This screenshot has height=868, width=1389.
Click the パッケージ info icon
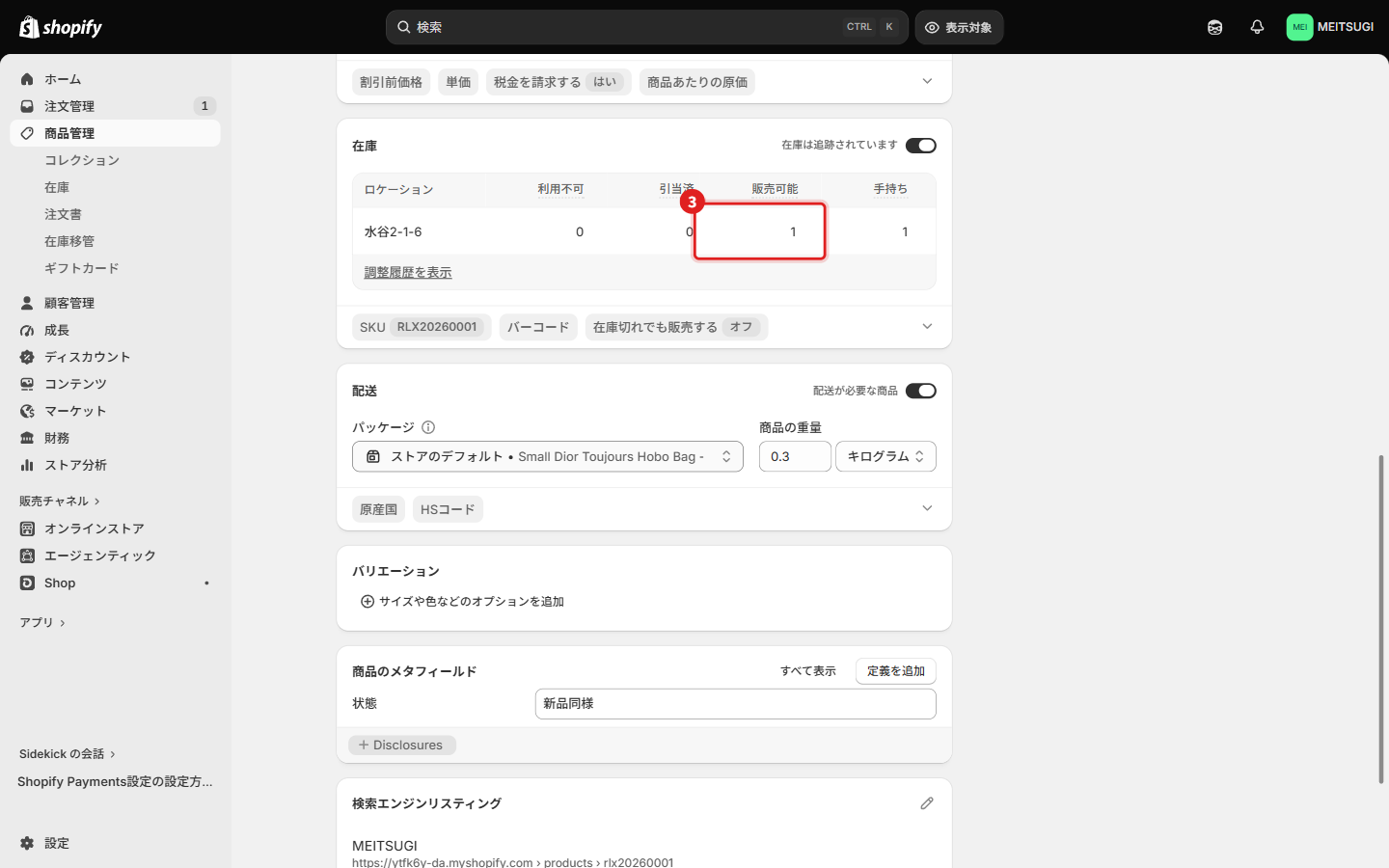pyautogui.click(x=428, y=427)
